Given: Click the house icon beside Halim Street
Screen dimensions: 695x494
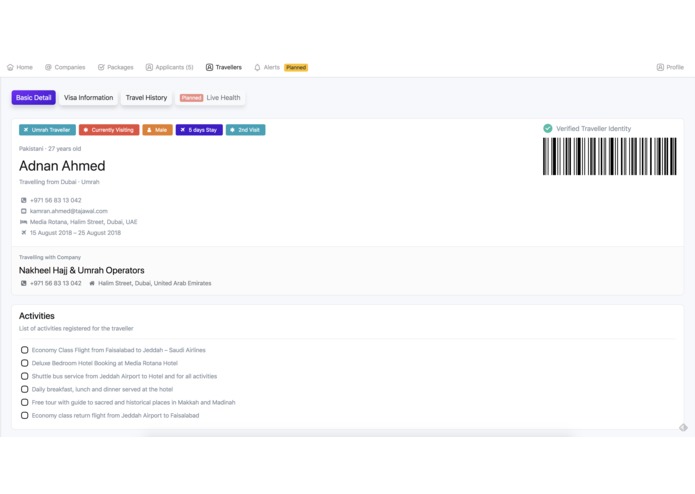Looking at the screenshot, I should (92, 283).
